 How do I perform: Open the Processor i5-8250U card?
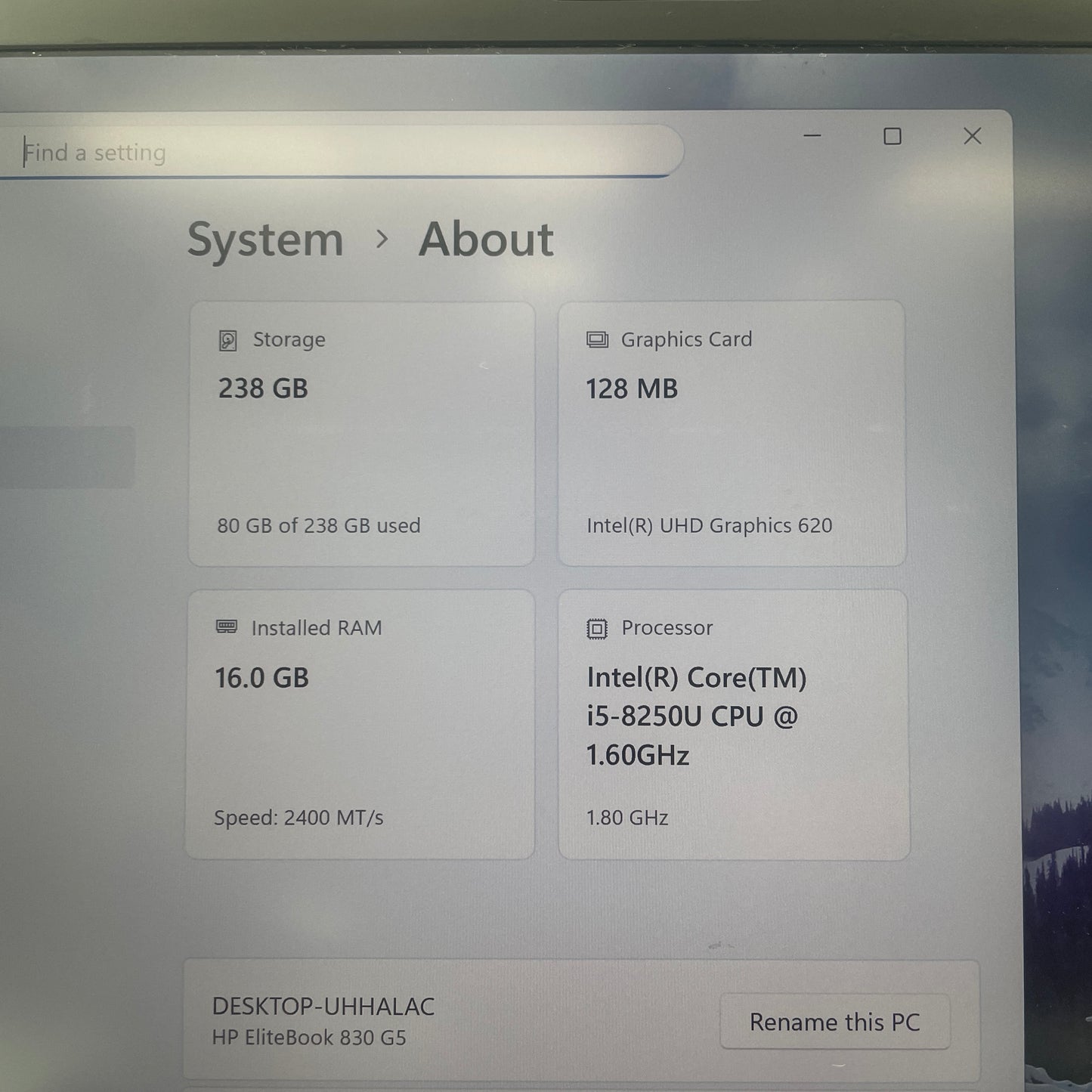click(x=734, y=725)
